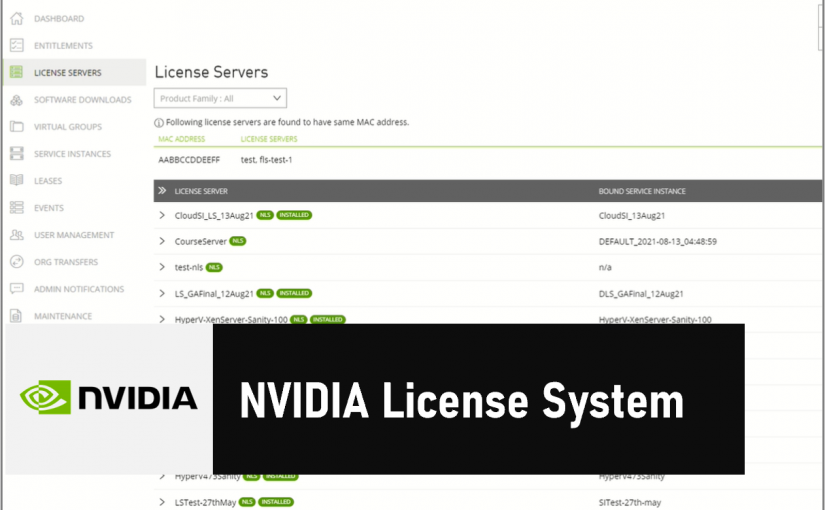
Task: Expand the CourseServer row
Action: pyautogui.click(x=162, y=241)
